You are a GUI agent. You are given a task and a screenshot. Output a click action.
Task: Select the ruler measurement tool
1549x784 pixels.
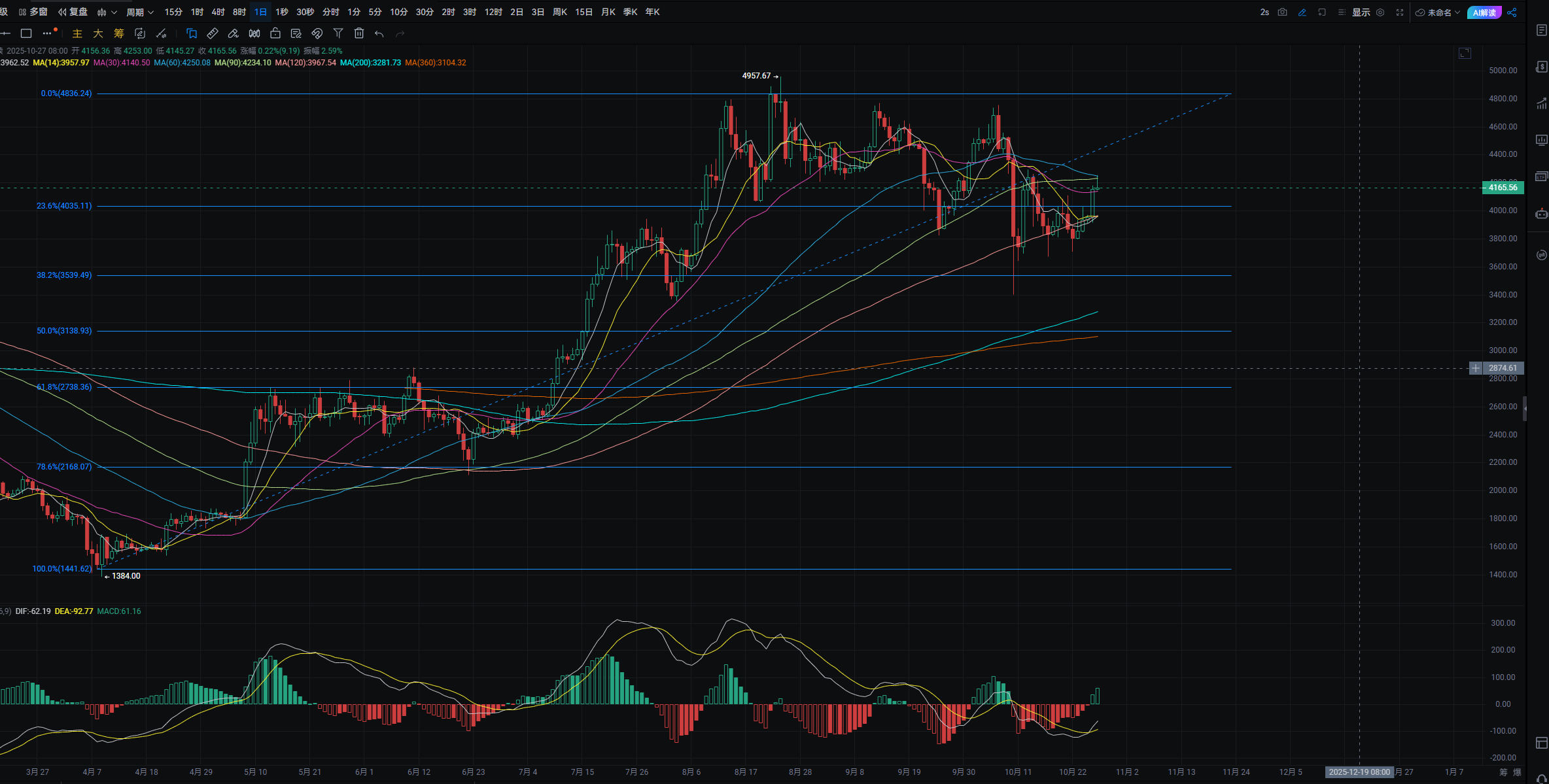click(213, 33)
